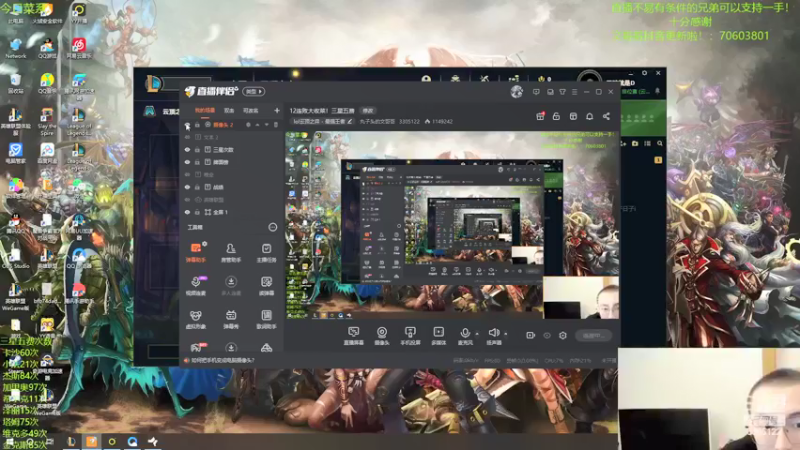The width and height of the screenshot is (800, 450).
Task: Open the 视频连麦 video co-stream tool
Action: [195, 286]
